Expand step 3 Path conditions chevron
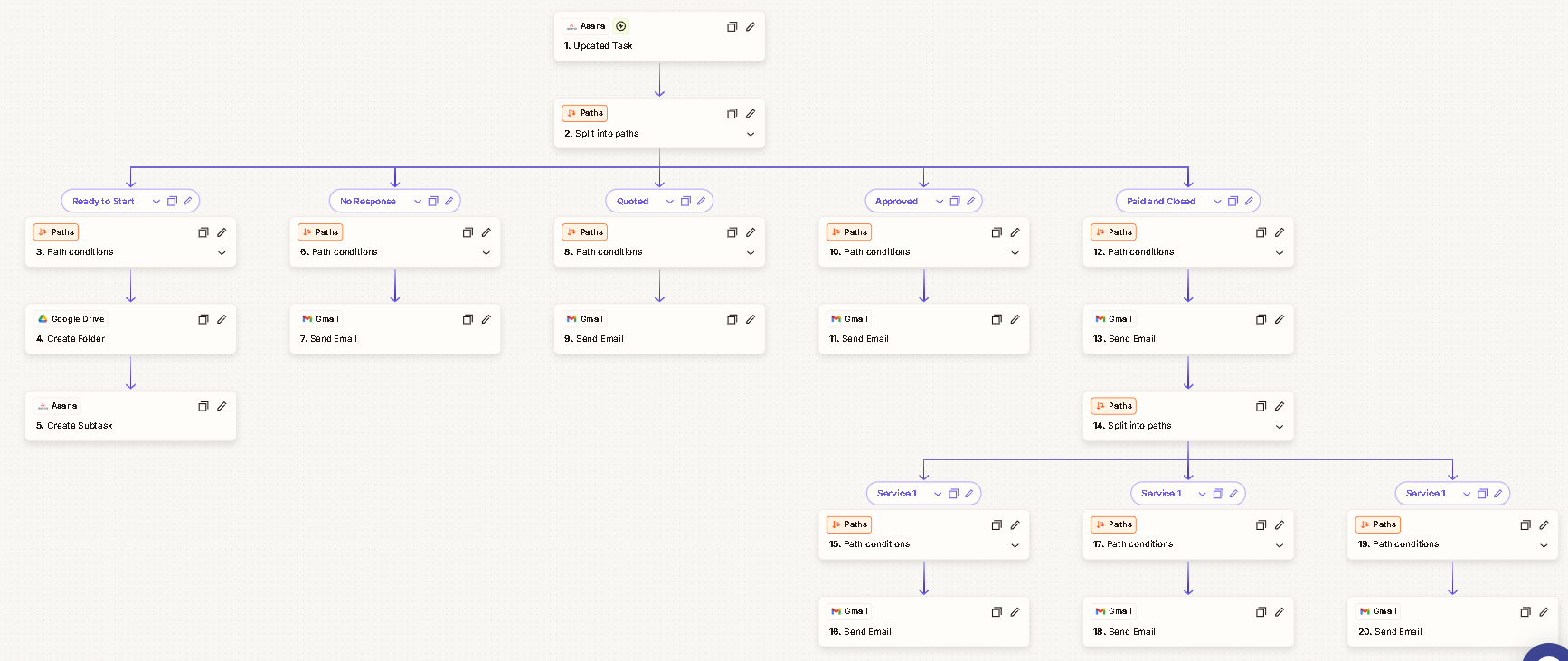Viewport: 1568px width, 661px height. tap(222, 253)
